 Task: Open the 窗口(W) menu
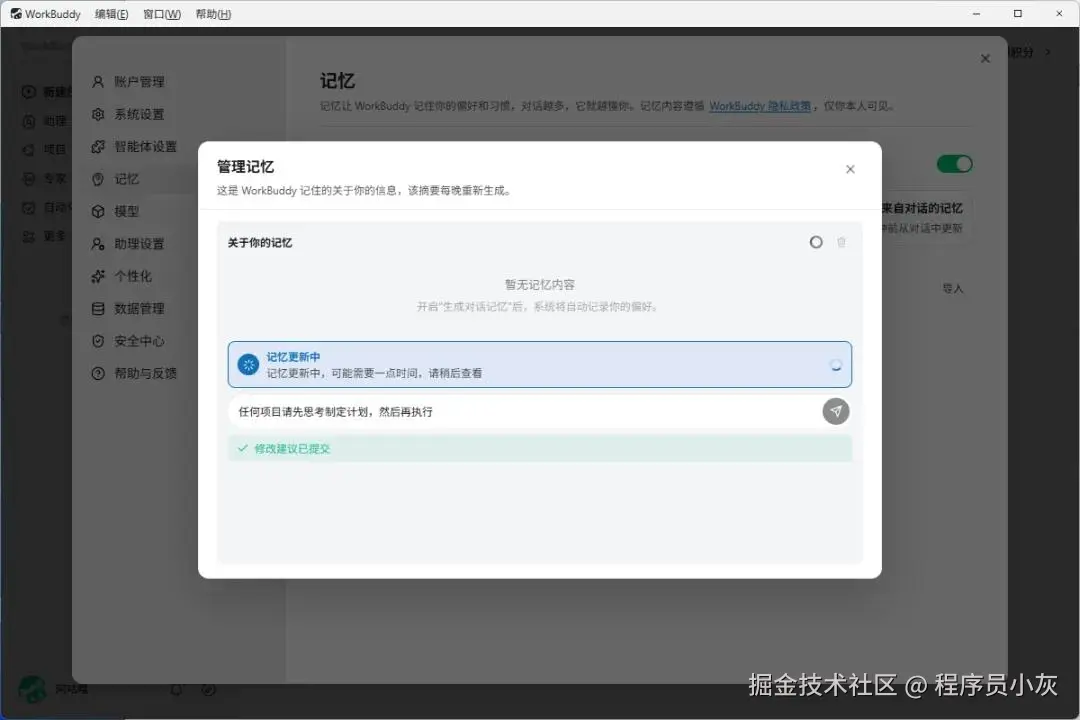pos(162,14)
